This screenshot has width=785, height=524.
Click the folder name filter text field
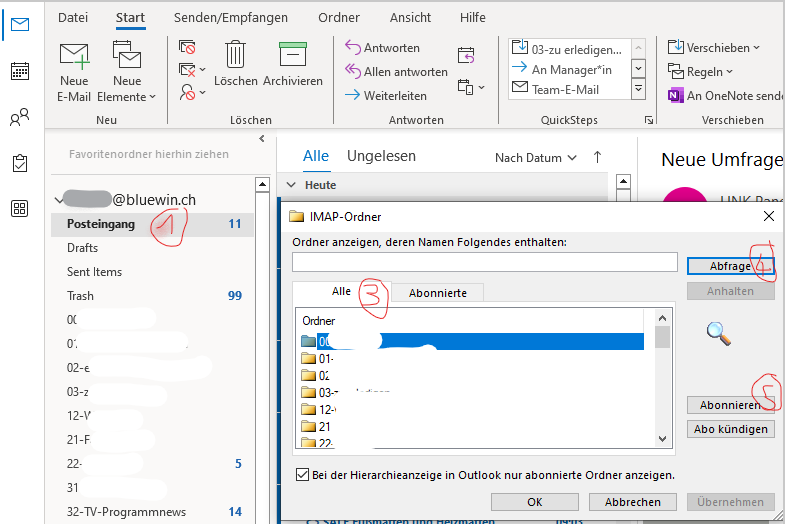485,262
